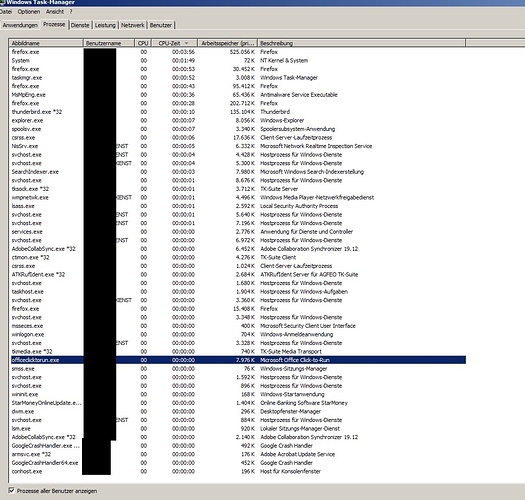Switch to the Anwendungen tab
Viewport: 525px width, 500px height.
(20, 25)
